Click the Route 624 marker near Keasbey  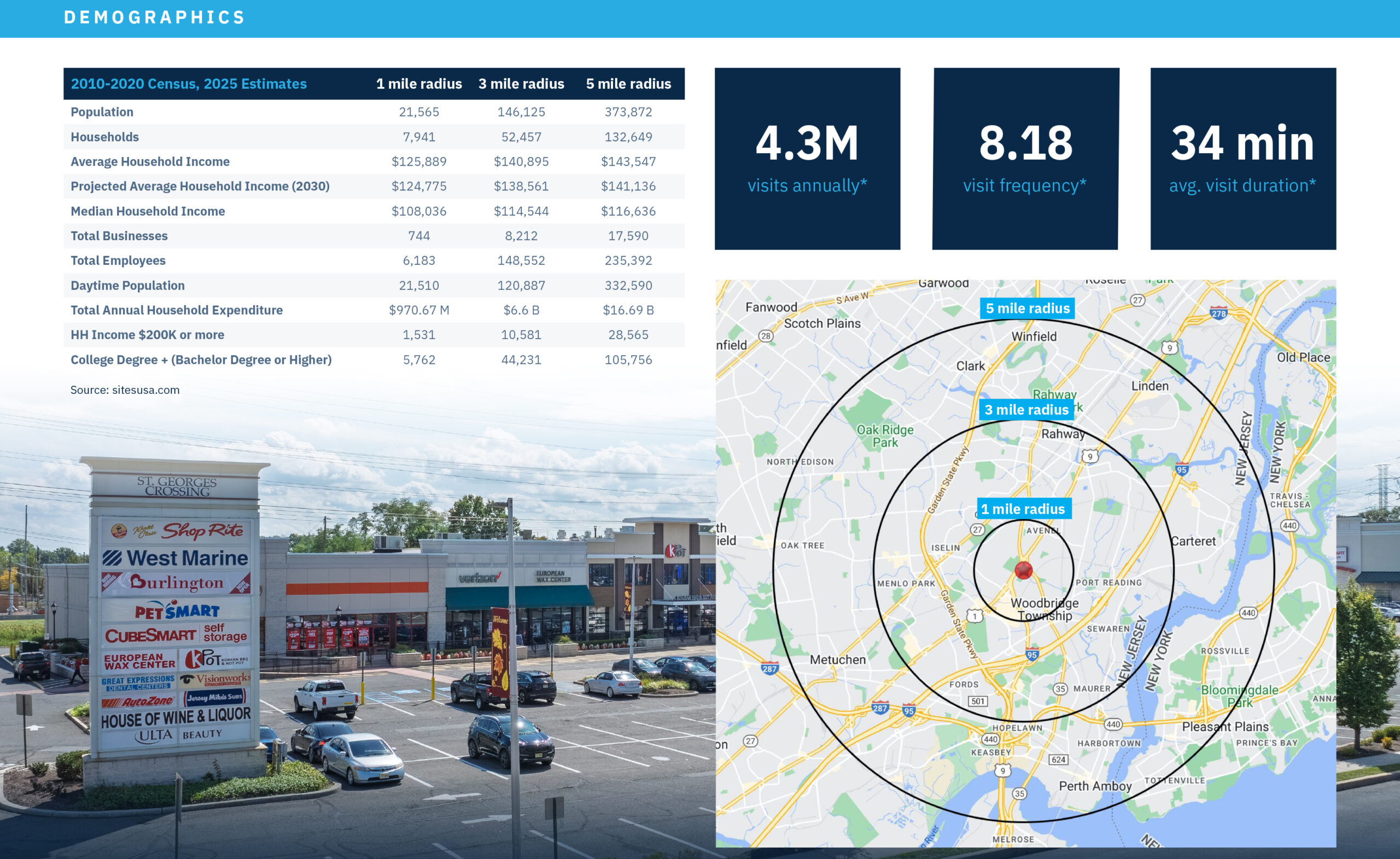pyautogui.click(x=1058, y=759)
